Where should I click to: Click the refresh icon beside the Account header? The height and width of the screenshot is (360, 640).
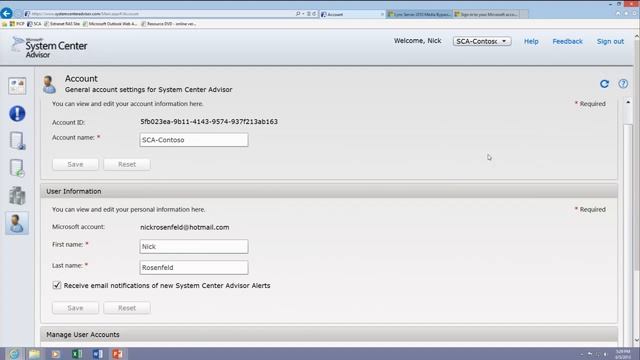pos(604,84)
